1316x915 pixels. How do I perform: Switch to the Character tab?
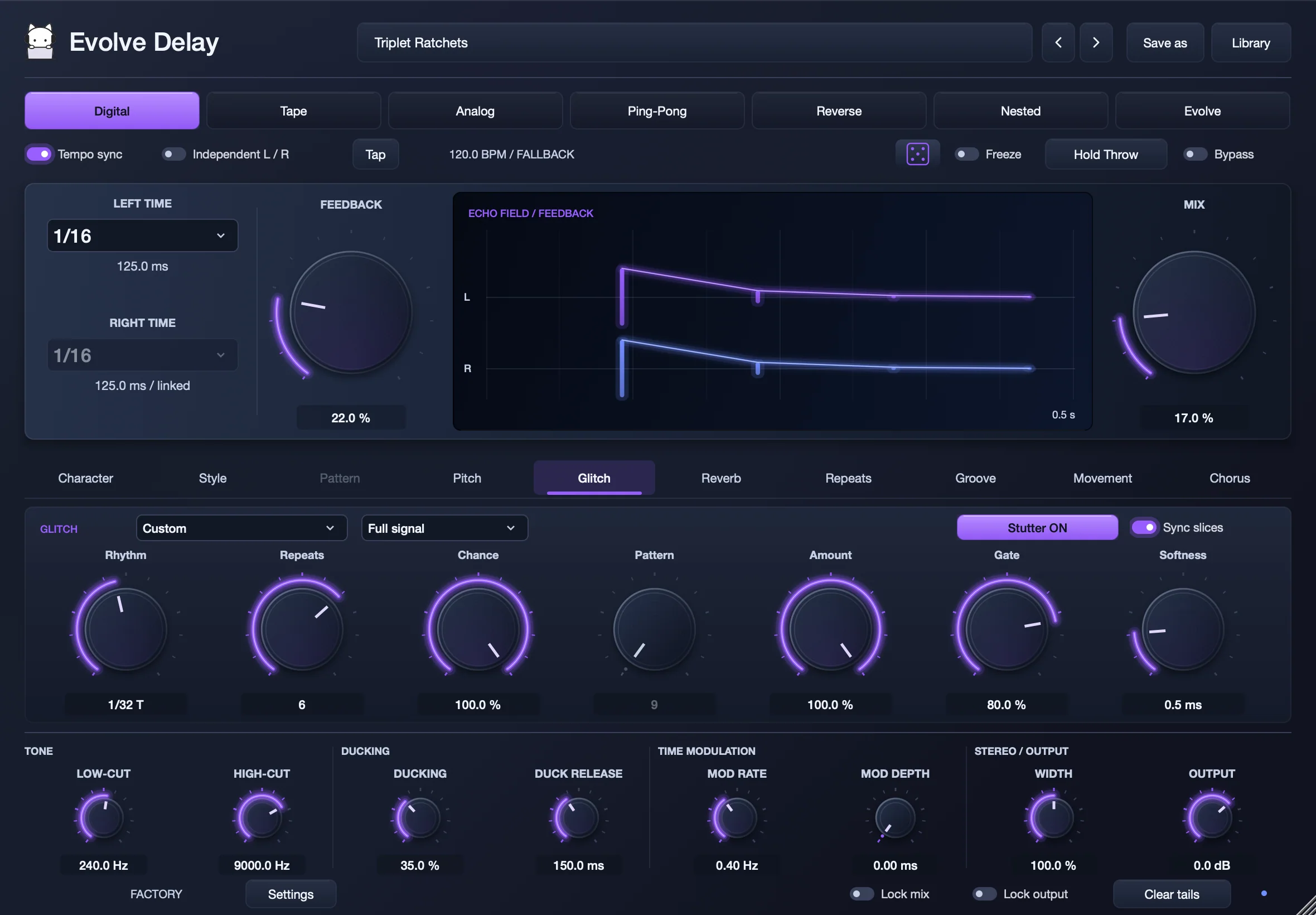85,478
